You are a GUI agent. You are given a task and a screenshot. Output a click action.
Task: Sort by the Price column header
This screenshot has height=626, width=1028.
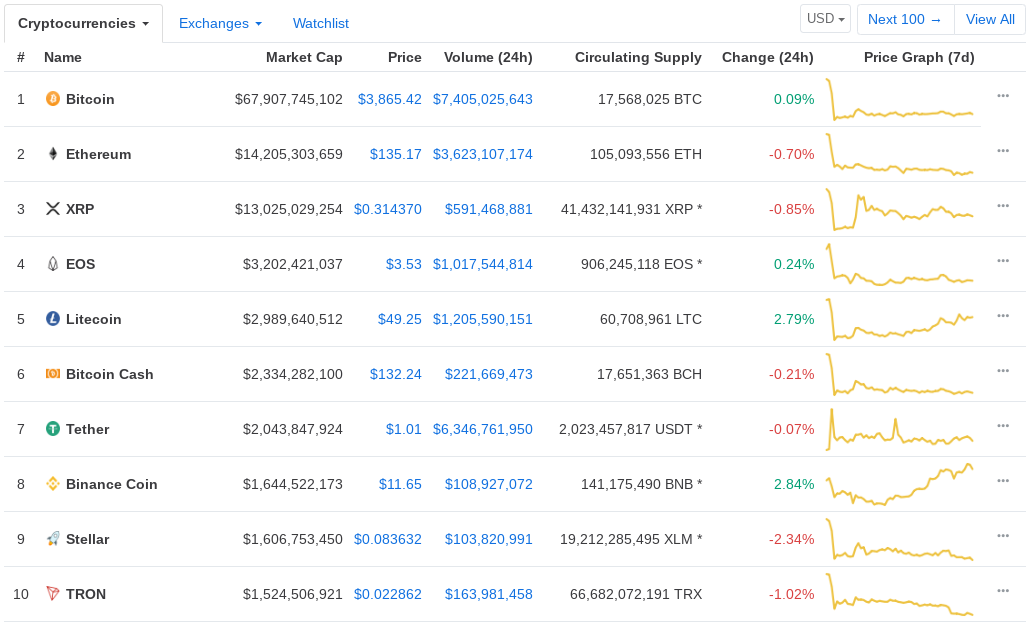click(405, 58)
